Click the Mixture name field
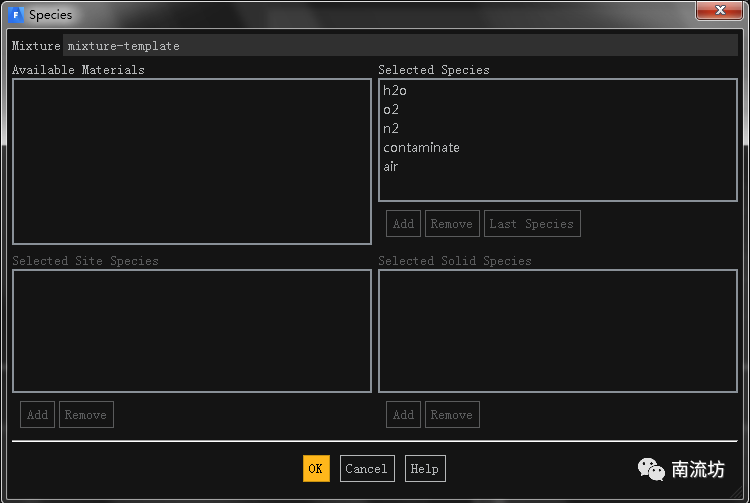Screen dimensions: 750x503 tap(400, 46)
